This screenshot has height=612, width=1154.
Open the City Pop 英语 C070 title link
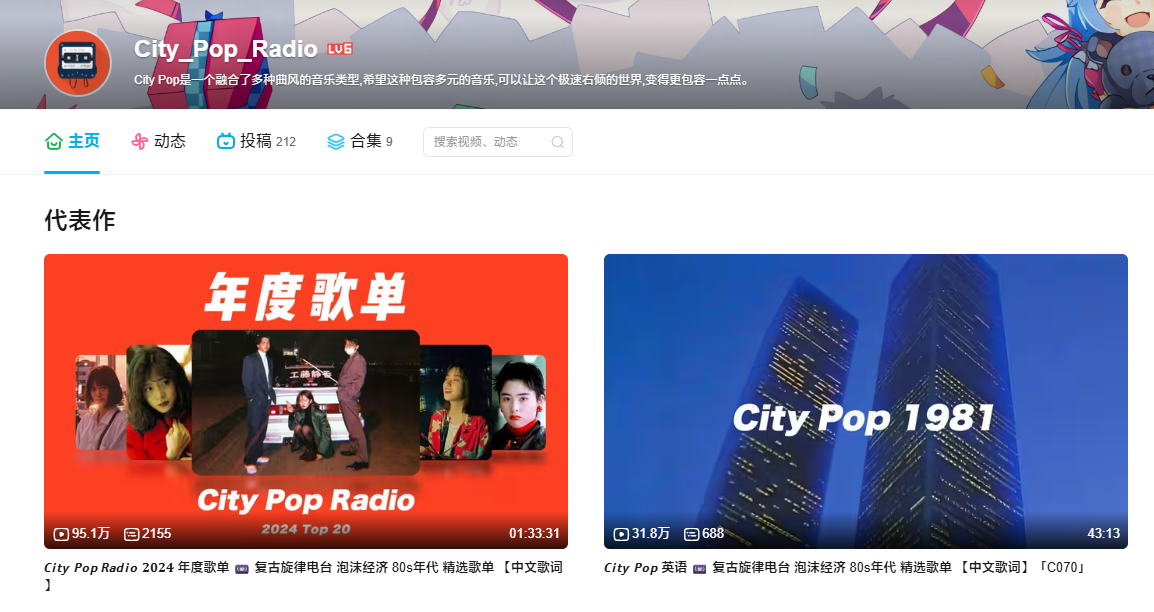[845, 568]
